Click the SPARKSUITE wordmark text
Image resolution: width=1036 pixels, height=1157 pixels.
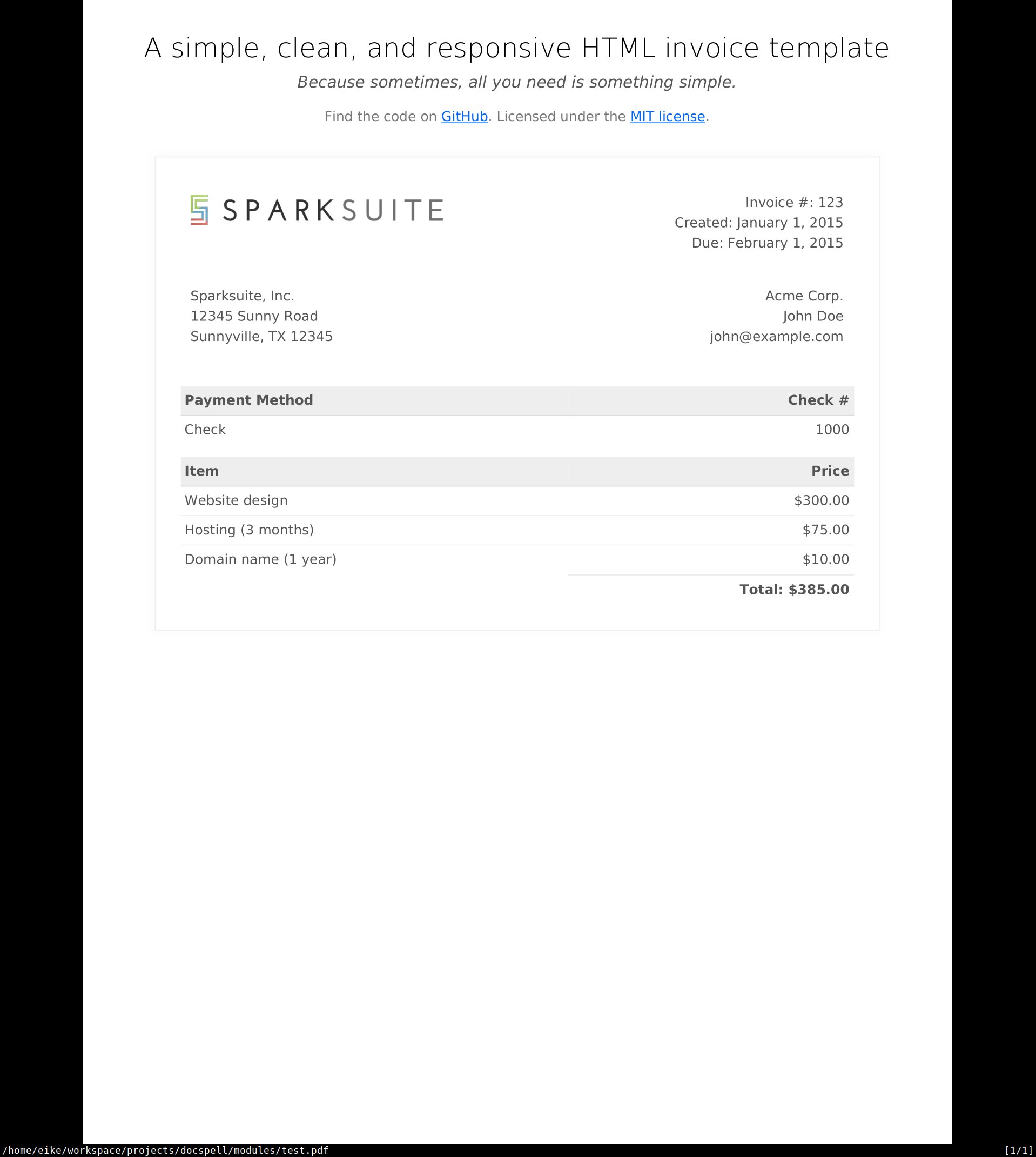[x=333, y=211]
